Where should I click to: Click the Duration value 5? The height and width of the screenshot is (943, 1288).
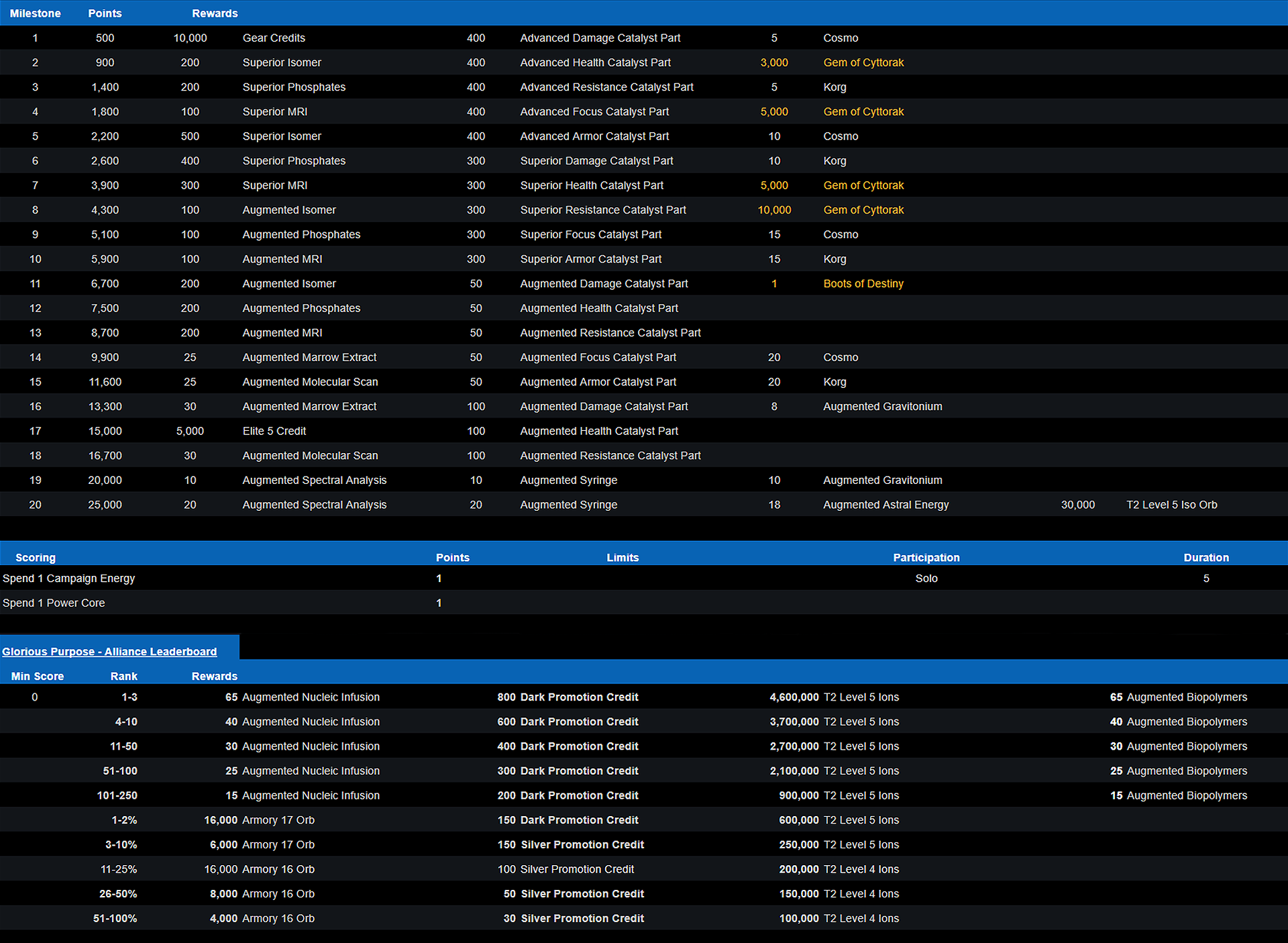pos(1205,579)
